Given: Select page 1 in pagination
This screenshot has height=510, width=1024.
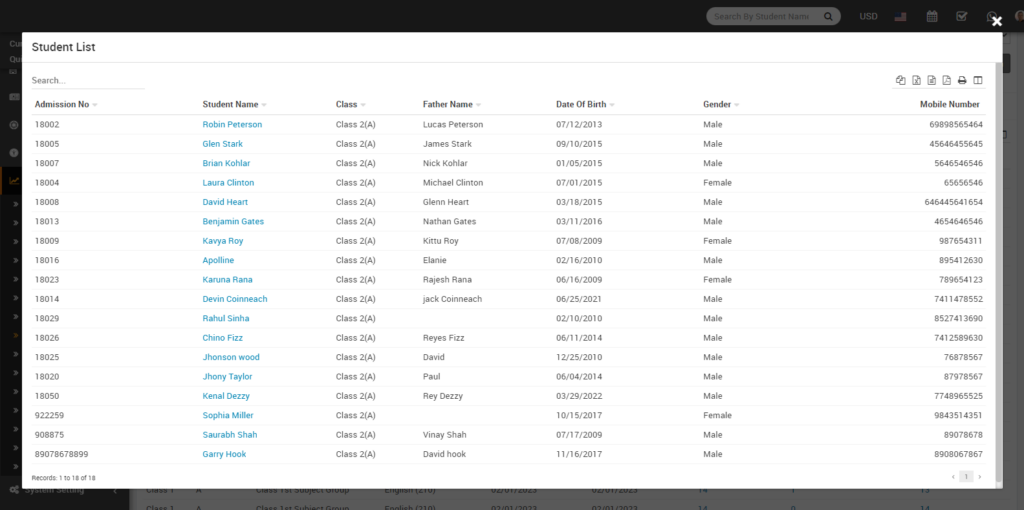Looking at the screenshot, I should 966,477.
